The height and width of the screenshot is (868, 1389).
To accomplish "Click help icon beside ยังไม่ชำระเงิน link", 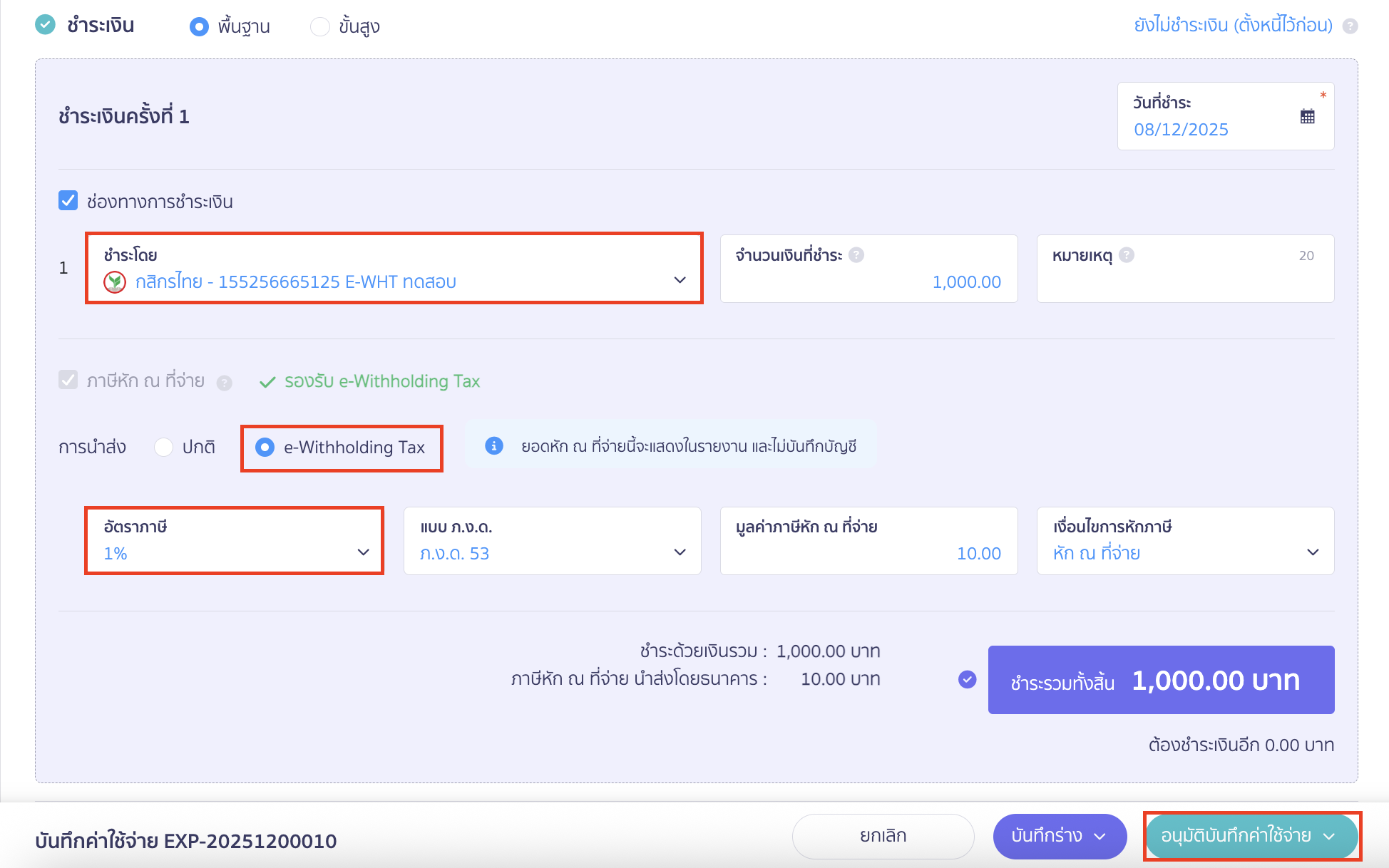I will [1350, 26].
